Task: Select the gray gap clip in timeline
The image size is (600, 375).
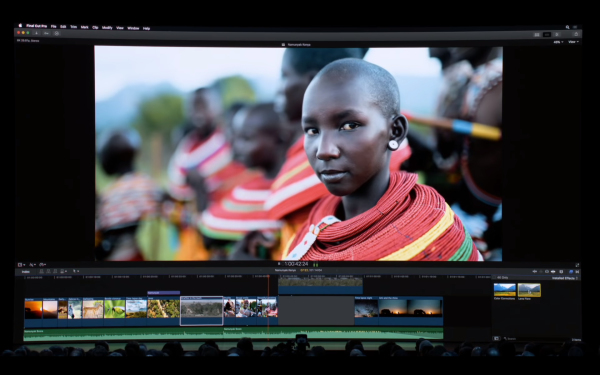Action: (316, 311)
